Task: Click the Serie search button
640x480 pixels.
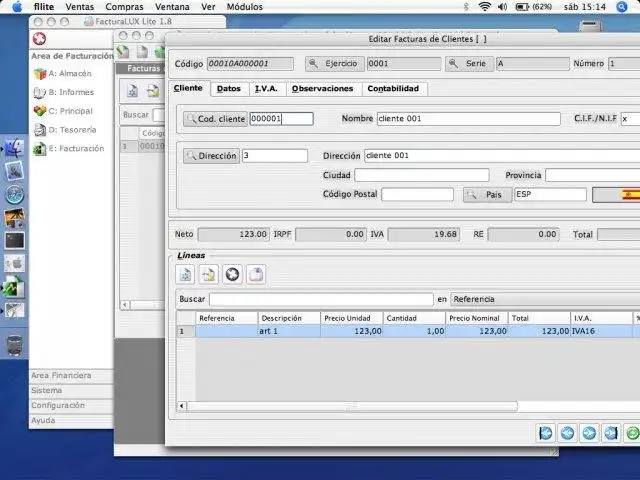Action: [469, 64]
